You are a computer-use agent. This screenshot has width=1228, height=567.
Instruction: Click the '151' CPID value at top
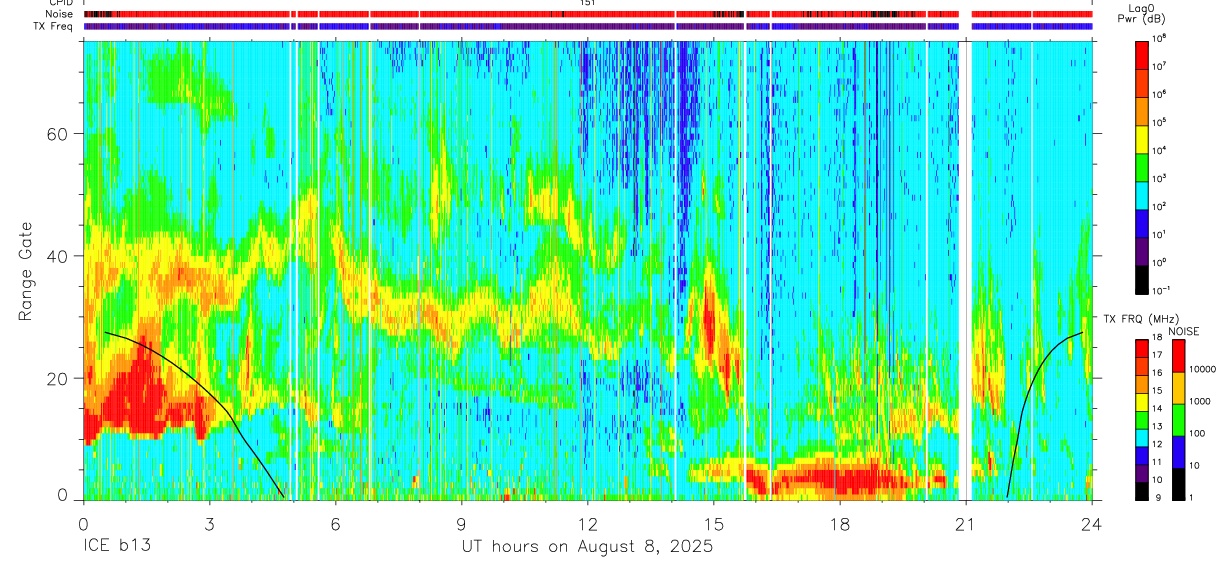[x=589, y=4]
